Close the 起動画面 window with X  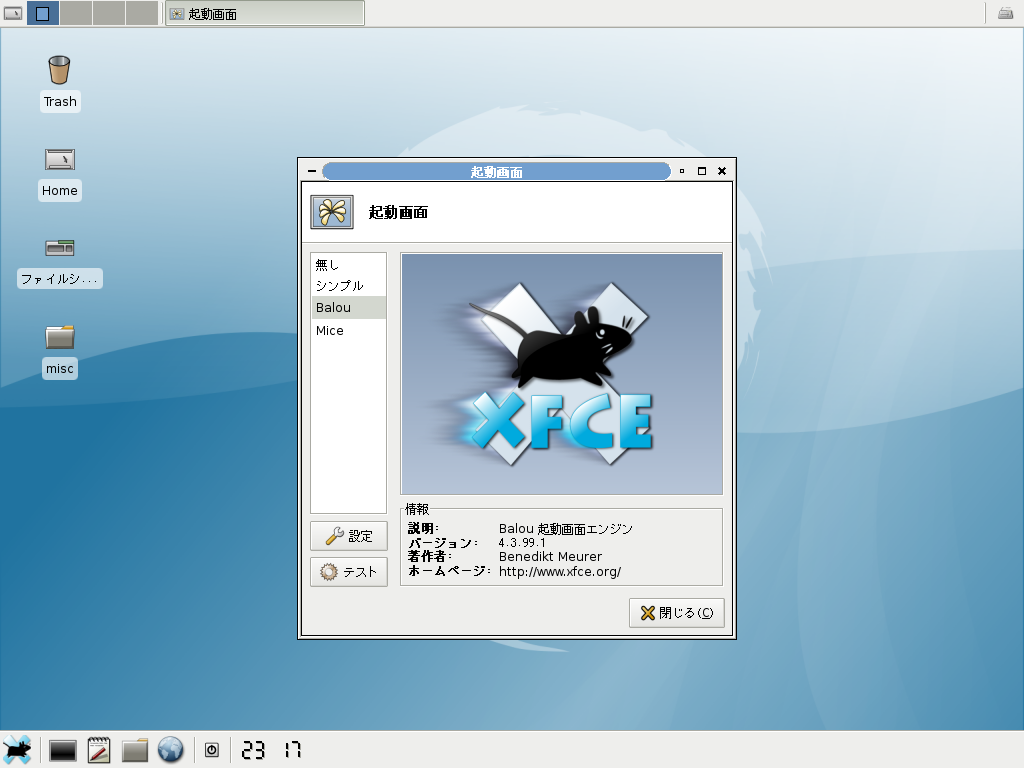click(722, 171)
